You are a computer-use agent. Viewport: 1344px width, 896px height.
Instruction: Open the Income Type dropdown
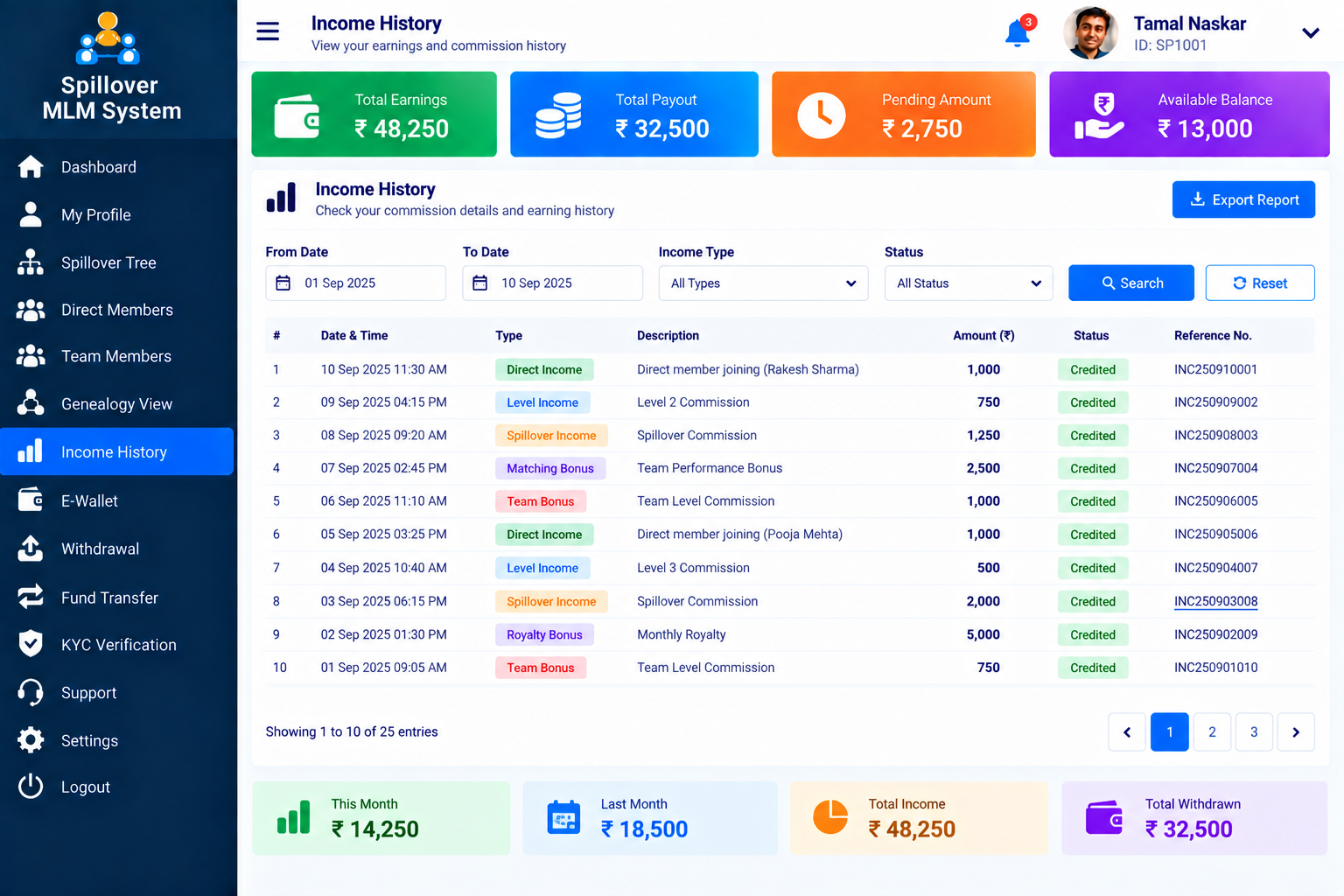763,283
